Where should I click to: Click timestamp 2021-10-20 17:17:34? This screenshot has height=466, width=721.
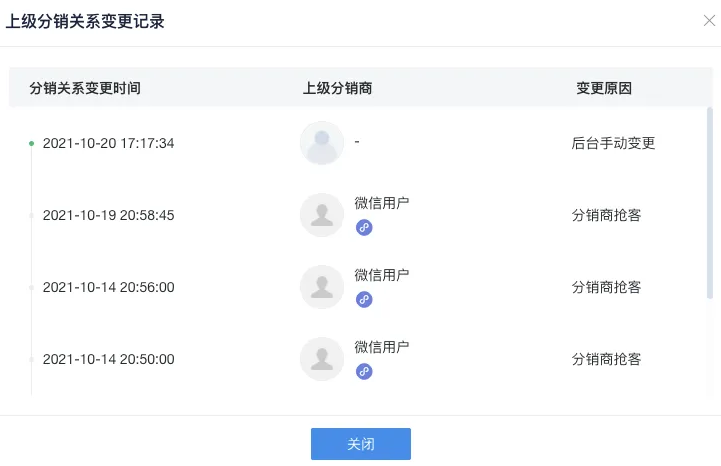pyautogui.click(x=108, y=143)
